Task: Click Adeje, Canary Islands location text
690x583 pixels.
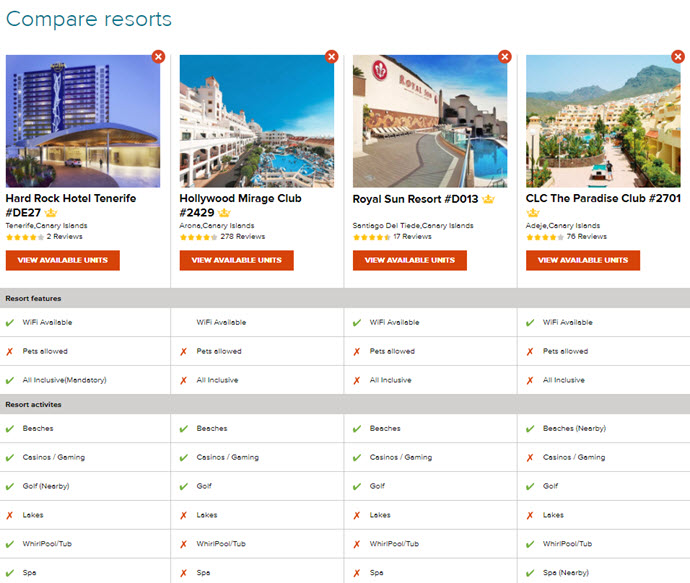Action: (563, 226)
